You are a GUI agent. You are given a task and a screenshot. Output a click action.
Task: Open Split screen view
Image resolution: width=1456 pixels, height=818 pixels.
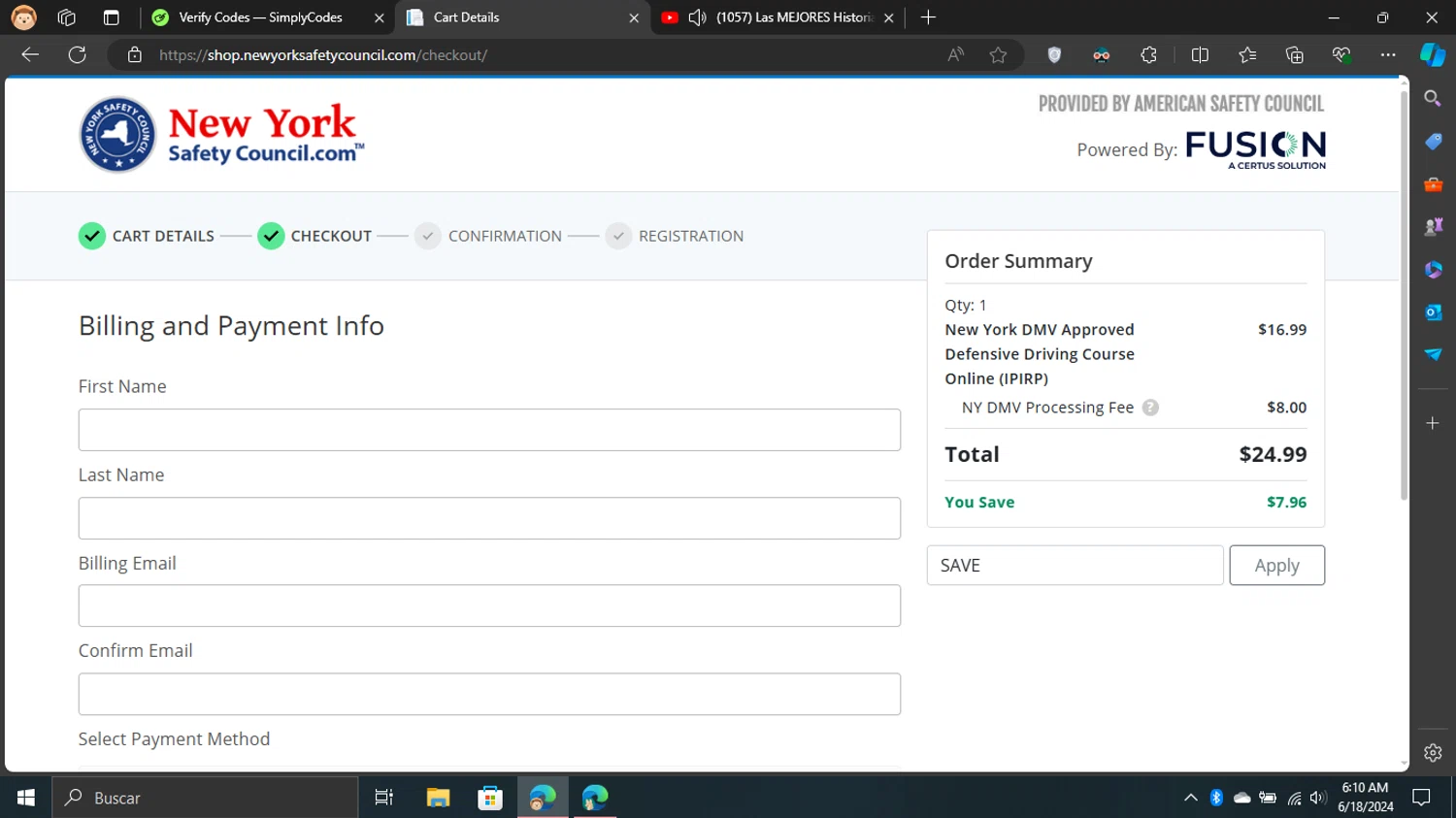tap(1200, 55)
